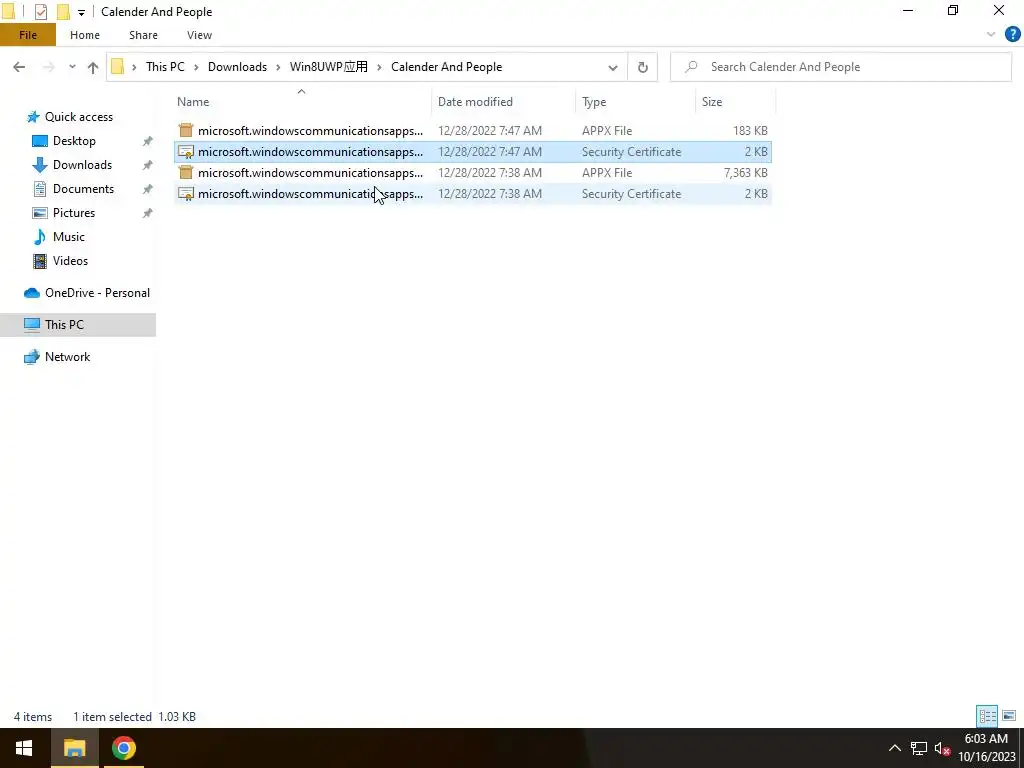Open the Recent locations dropdown
The width and height of the screenshot is (1024, 768).
pyautogui.click(x=72, y=67)
